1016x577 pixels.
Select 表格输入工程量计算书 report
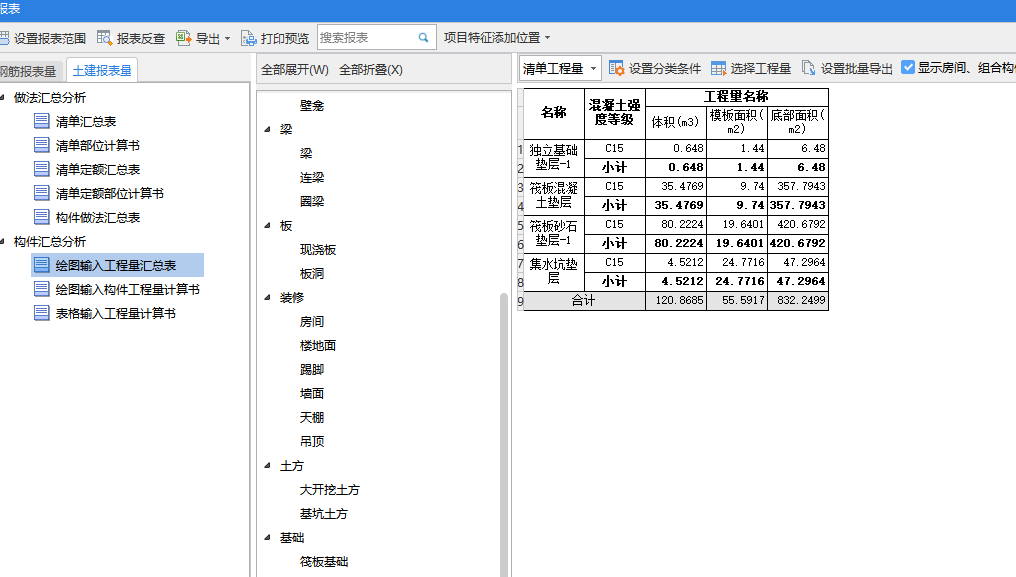115,313
